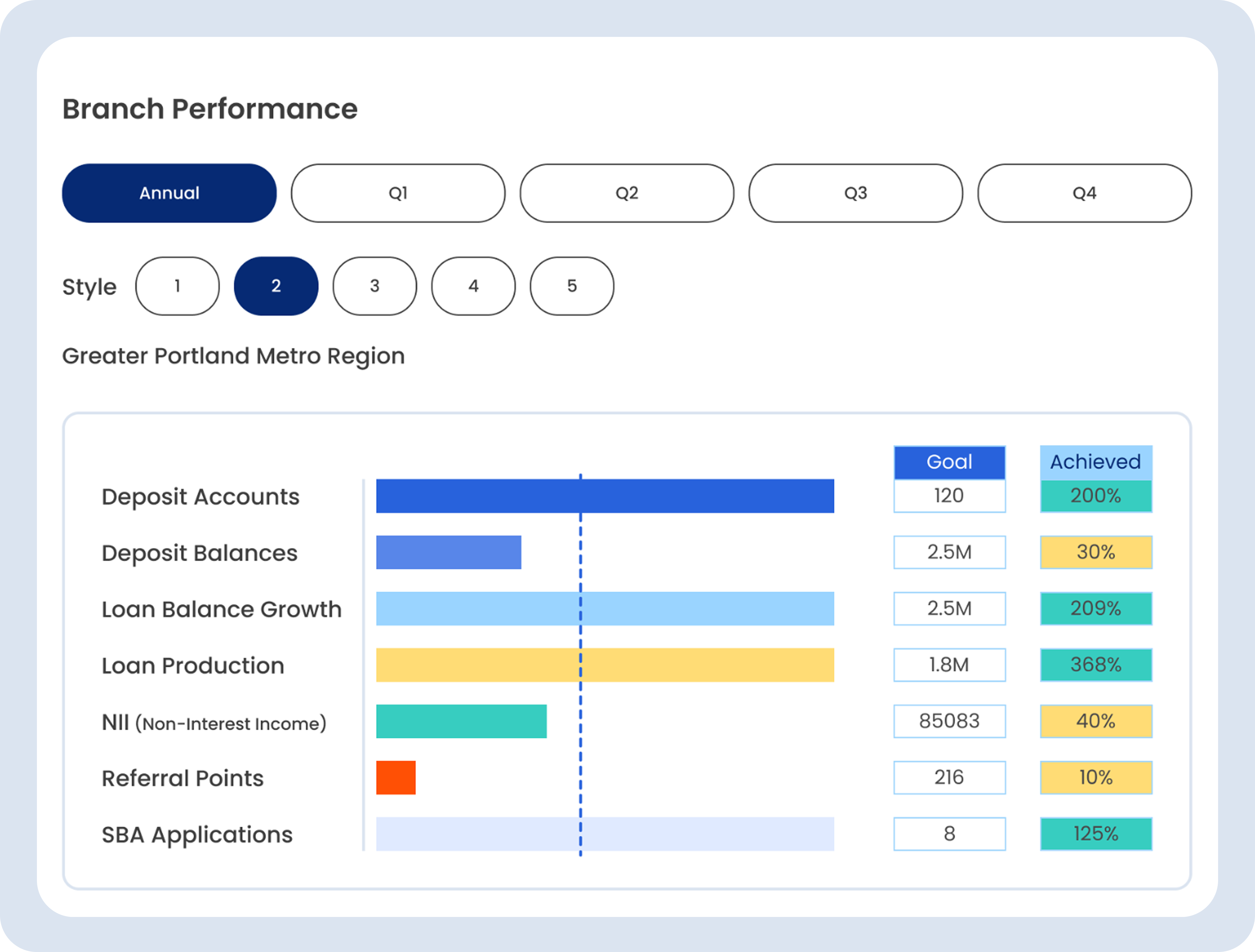Click the Goal column header
The width and height of the screenshot is (1255, 952).
tap(949, 462)
